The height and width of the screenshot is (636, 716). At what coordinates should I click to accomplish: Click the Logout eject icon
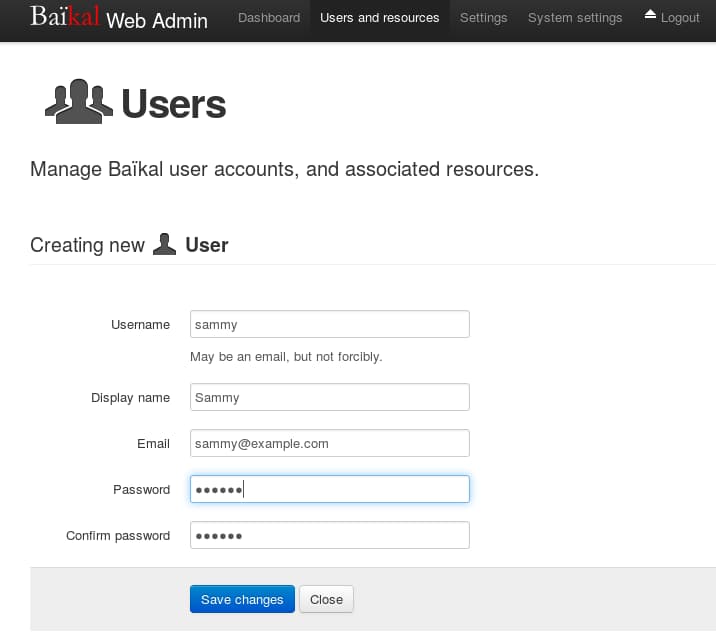click(x=650, y=15)
